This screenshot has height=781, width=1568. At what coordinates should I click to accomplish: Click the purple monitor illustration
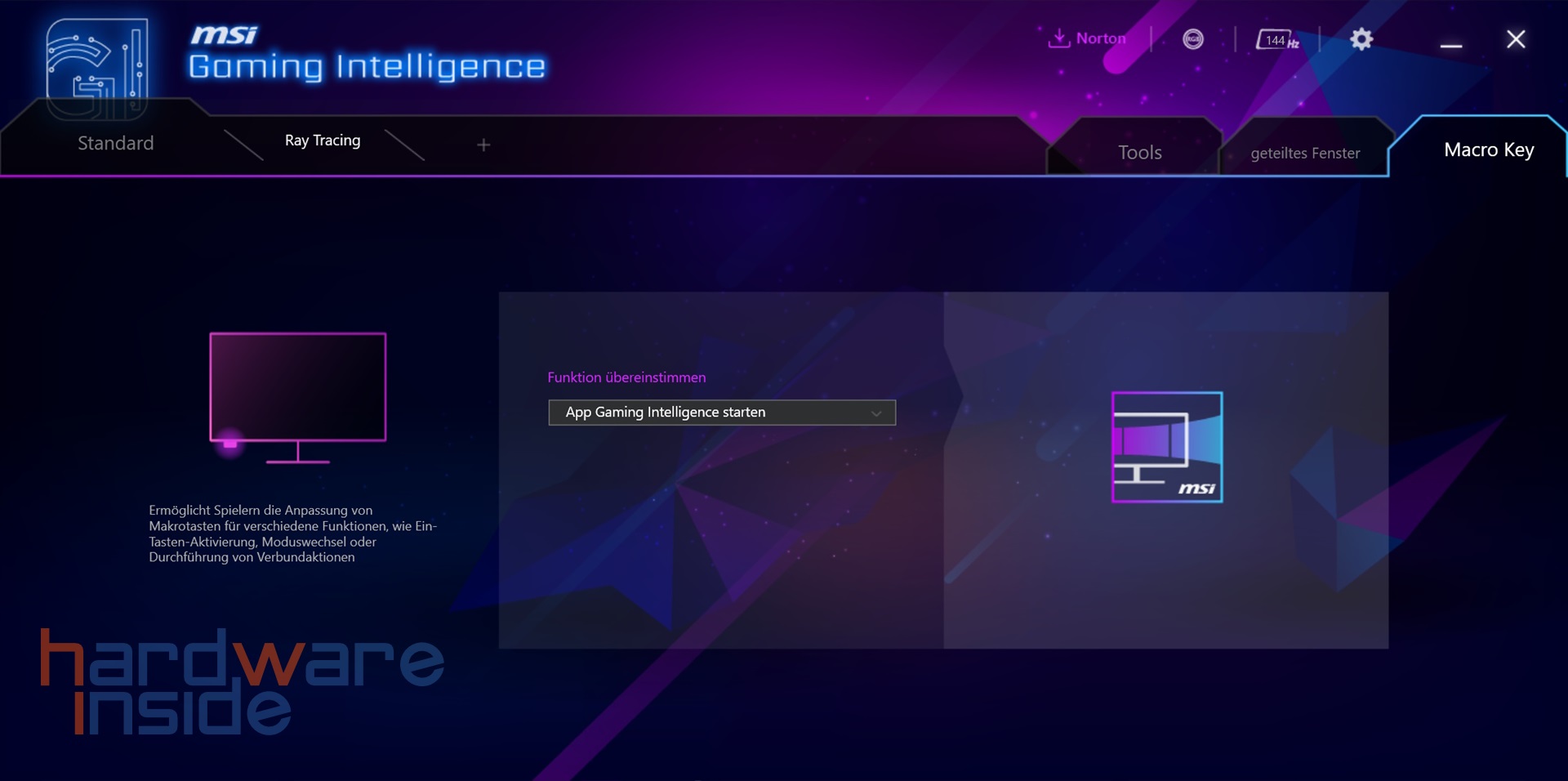tap(297, 397)
